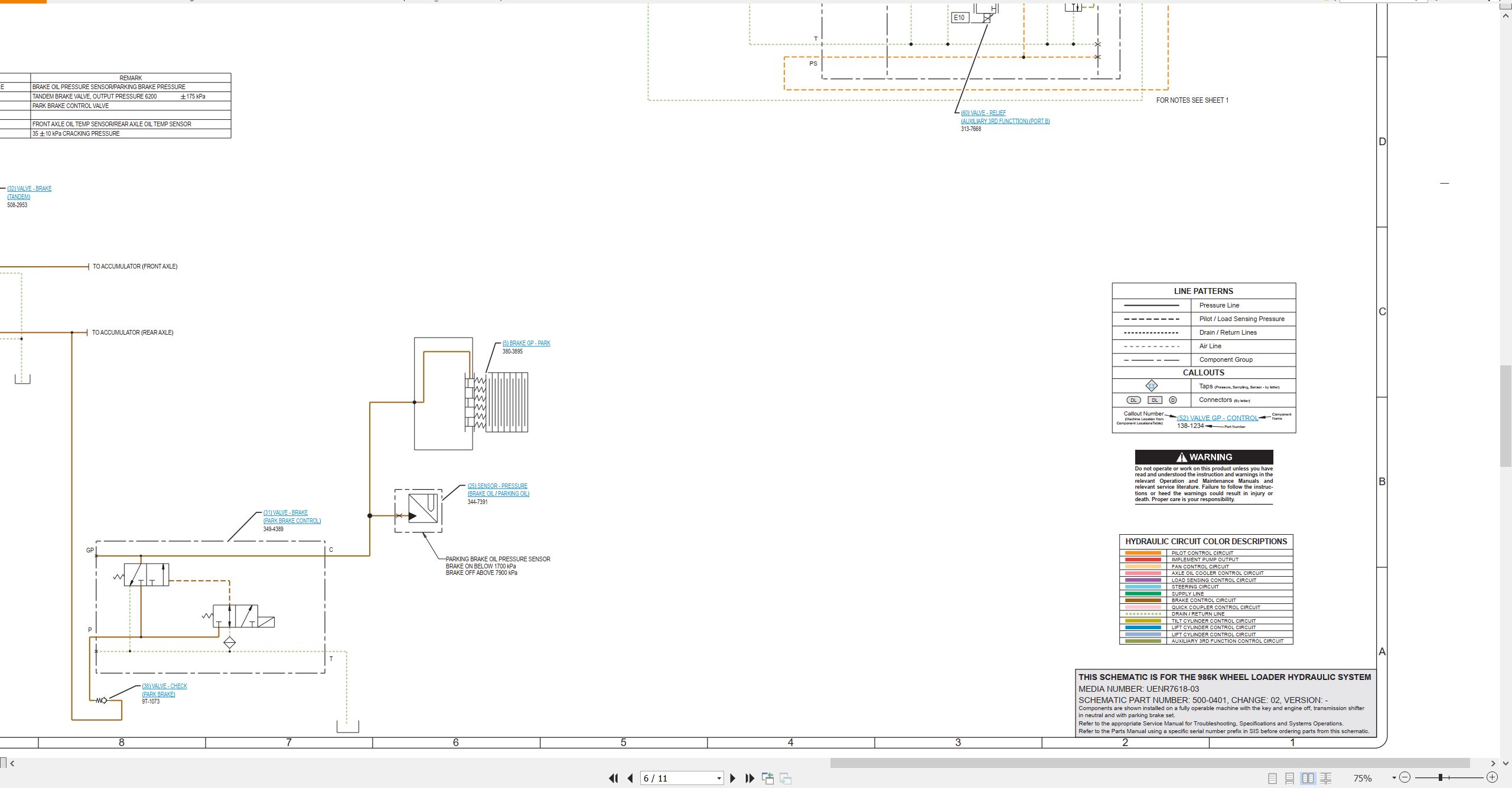Click the vertical scrollbar up arrow

click(x=1506, y=16)
